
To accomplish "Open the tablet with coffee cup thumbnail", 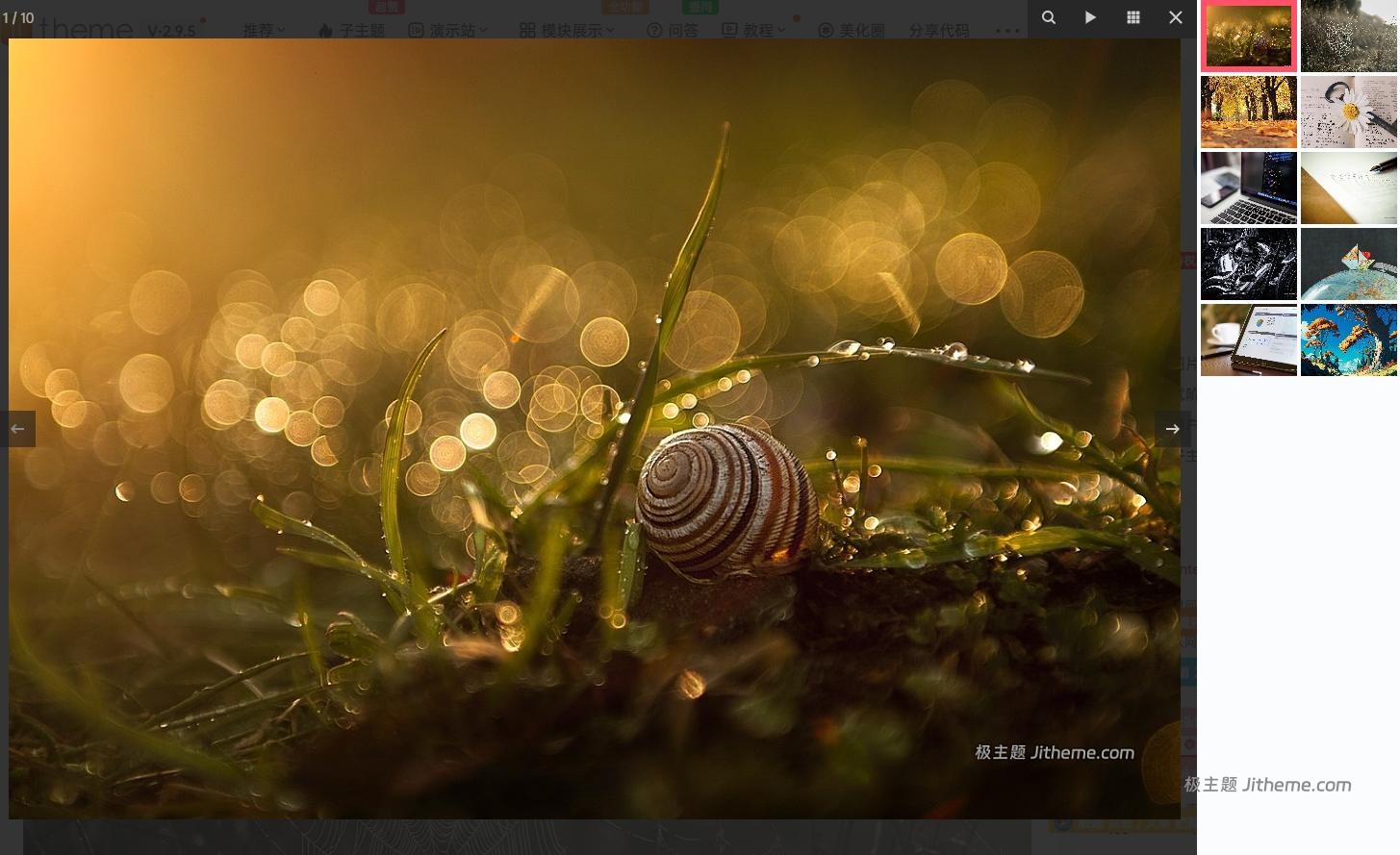I will coord(1249,340).
